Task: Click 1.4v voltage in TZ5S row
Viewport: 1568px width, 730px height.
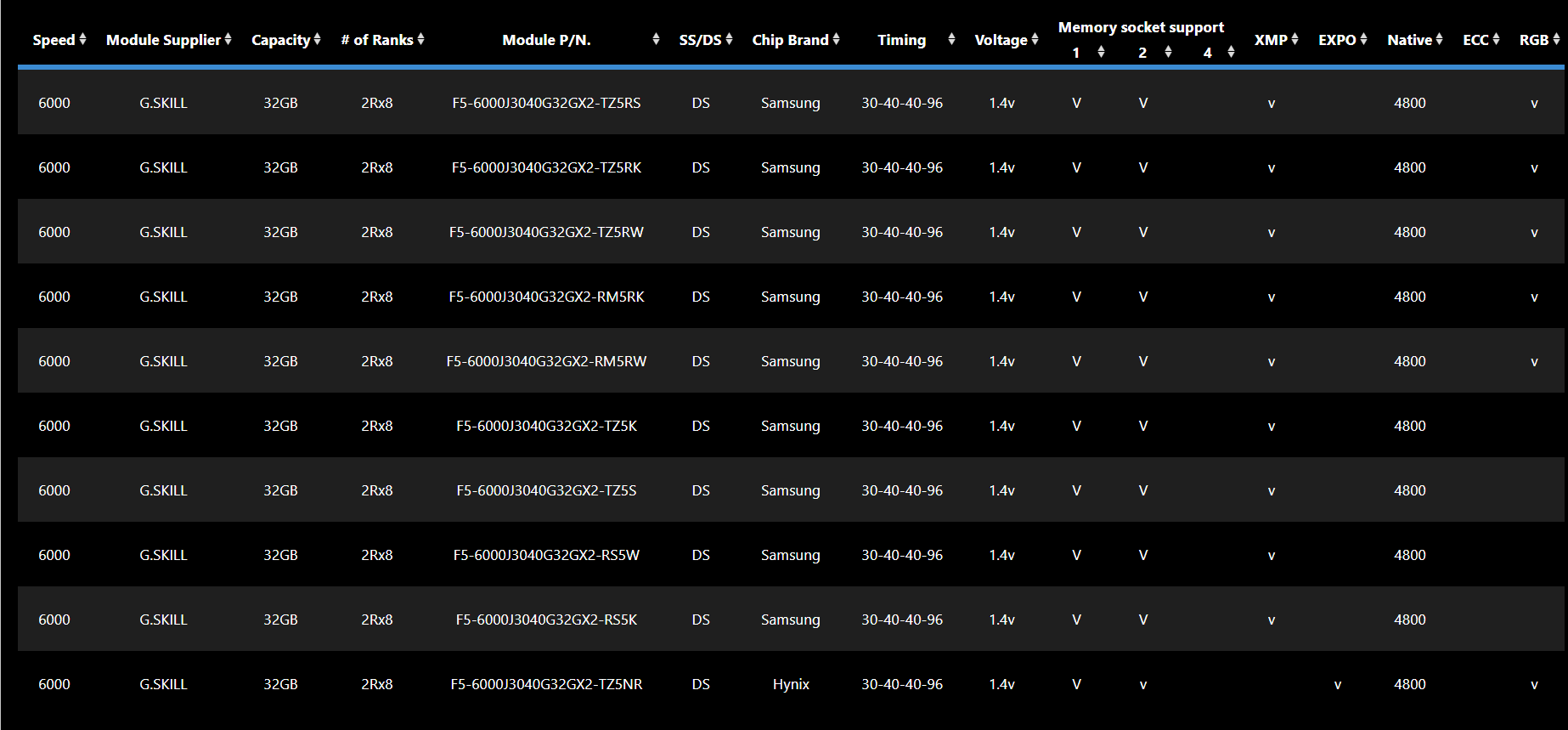Action: [x=1001, y=490]
